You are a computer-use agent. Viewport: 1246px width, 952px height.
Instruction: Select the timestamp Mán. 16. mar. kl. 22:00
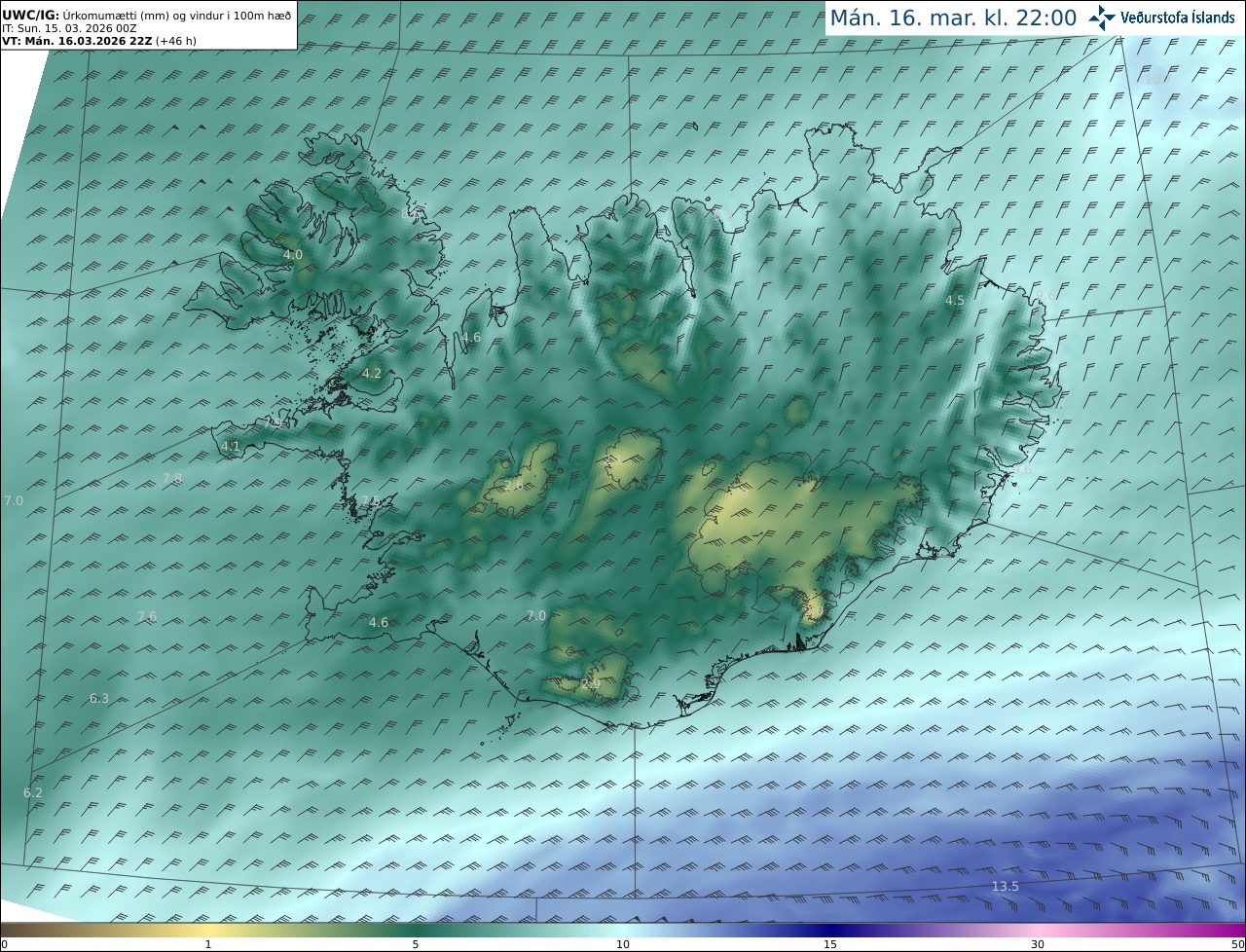coord(953,18)
